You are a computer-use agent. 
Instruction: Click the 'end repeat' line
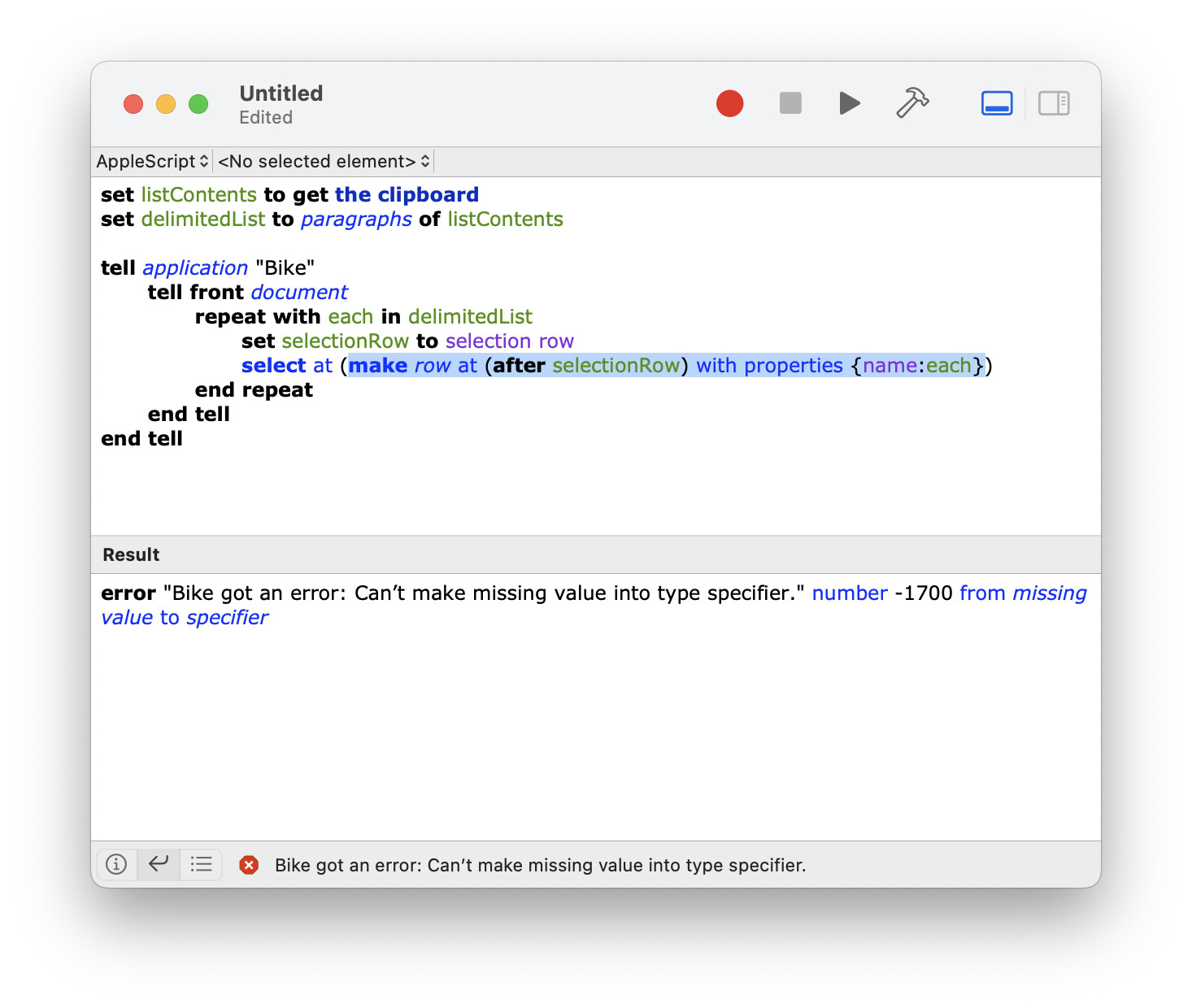pos(254,390)
